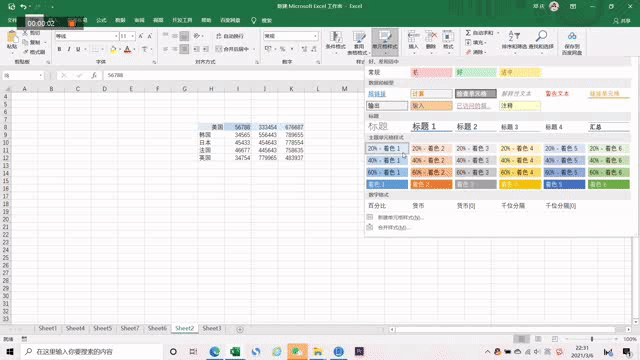
Task: Open the Developer (开发工具) ribbon tab
Action: coord(182,20)
